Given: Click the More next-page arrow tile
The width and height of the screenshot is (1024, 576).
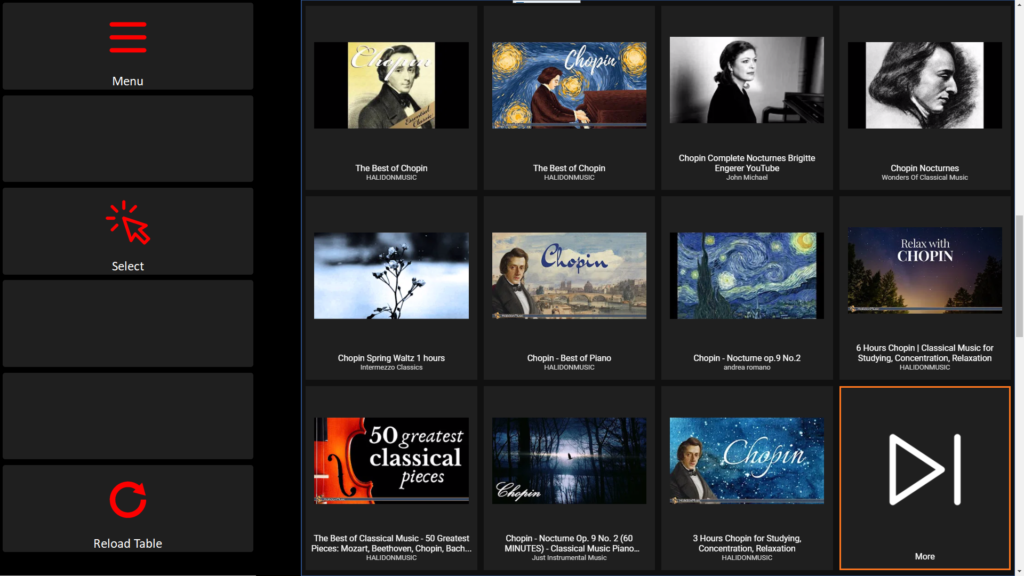Looking at the screenshot, I should 925,478.
